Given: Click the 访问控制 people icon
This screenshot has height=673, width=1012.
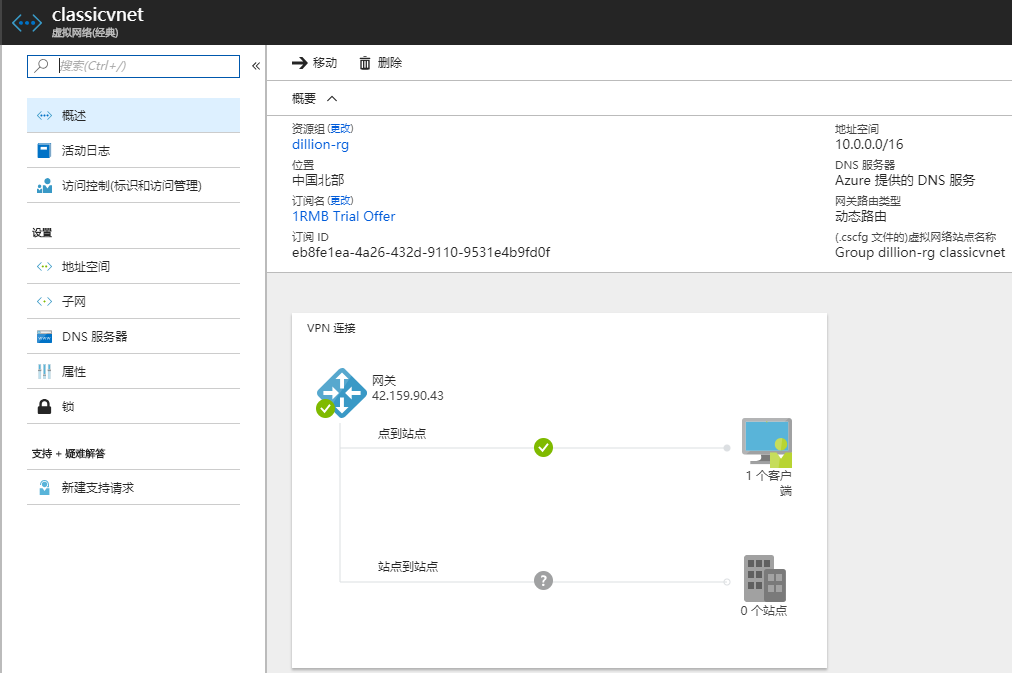Looking at the screenshot, I should [x=44, y=186].
